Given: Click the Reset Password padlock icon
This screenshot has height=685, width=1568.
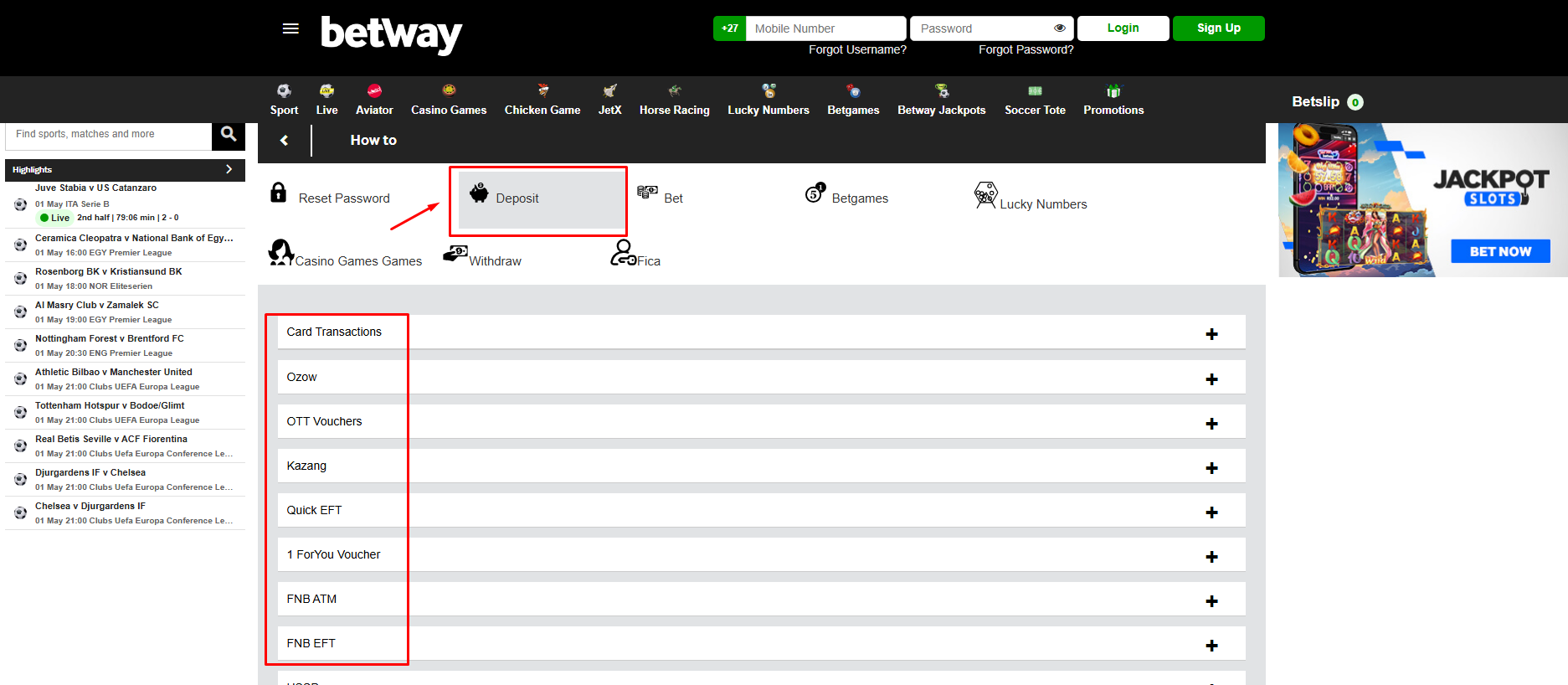Looking at the screenshot, I should click(279, 193).
